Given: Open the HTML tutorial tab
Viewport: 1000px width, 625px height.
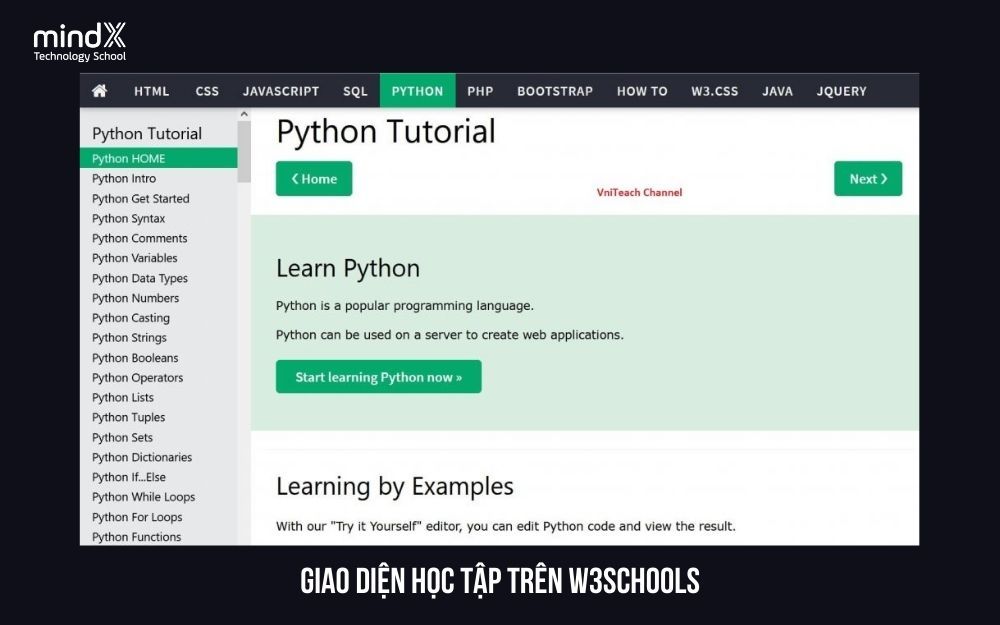Looking at the screenshot, I should [x=152, y=91].
